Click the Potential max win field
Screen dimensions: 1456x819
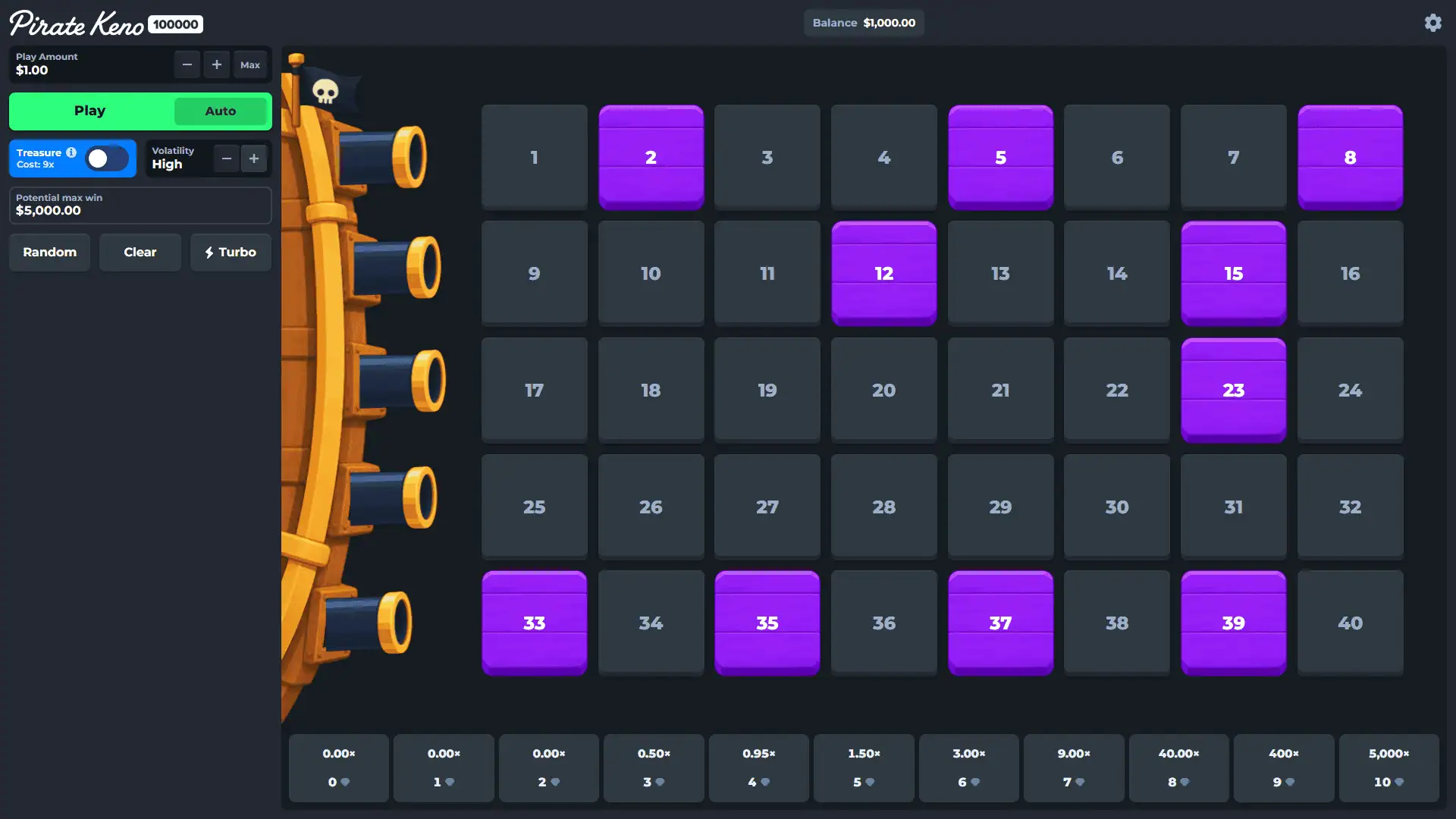[140, 206]
